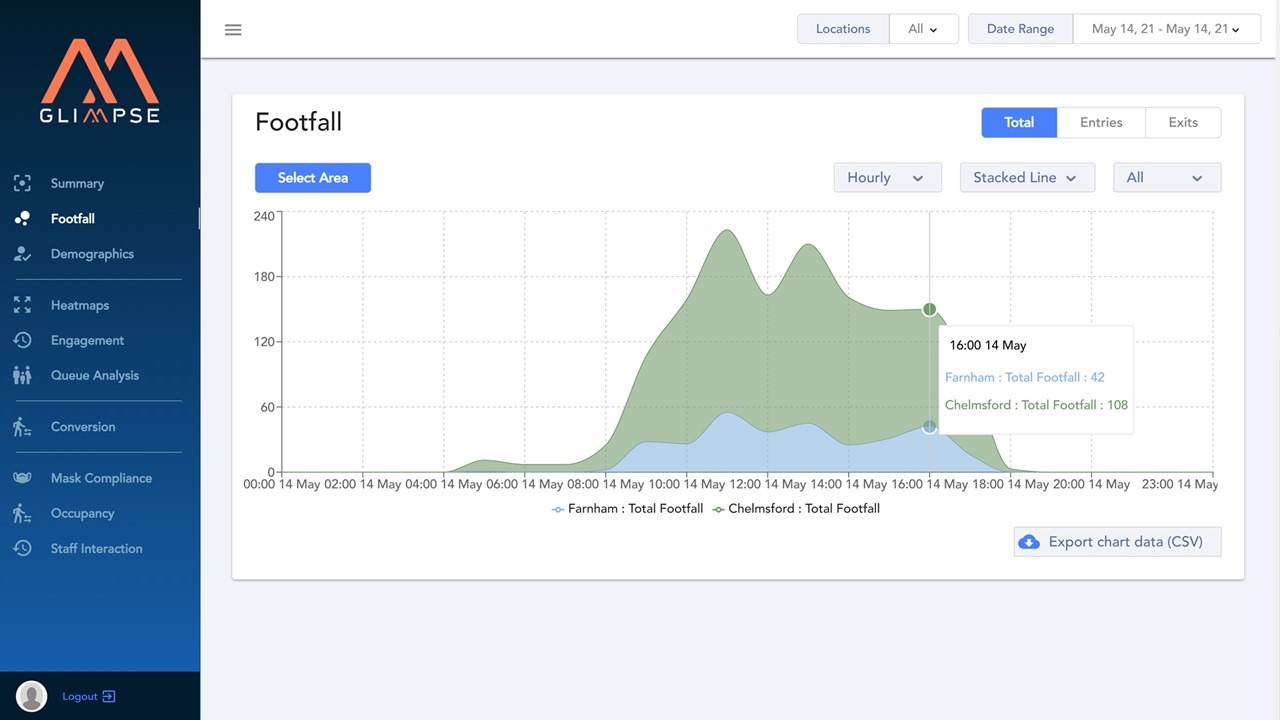Click the Select Area button
Screen dimensions: 1280x720
pyautogui.click(x=312, y=177)
